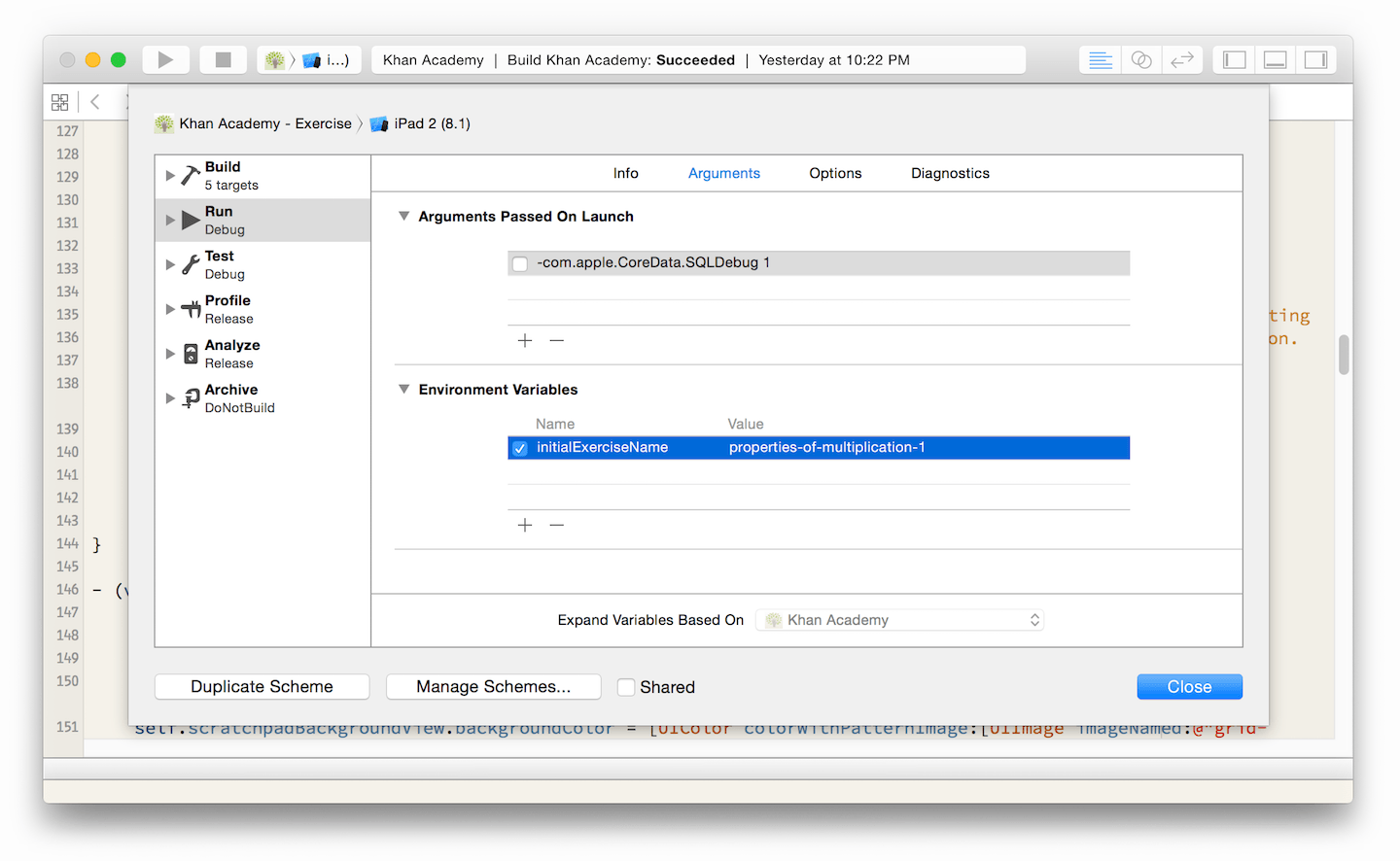The width and height of the screenshot is (1400, 861).
Task: Click the Close button
Action: click(x=1190, y=687)
